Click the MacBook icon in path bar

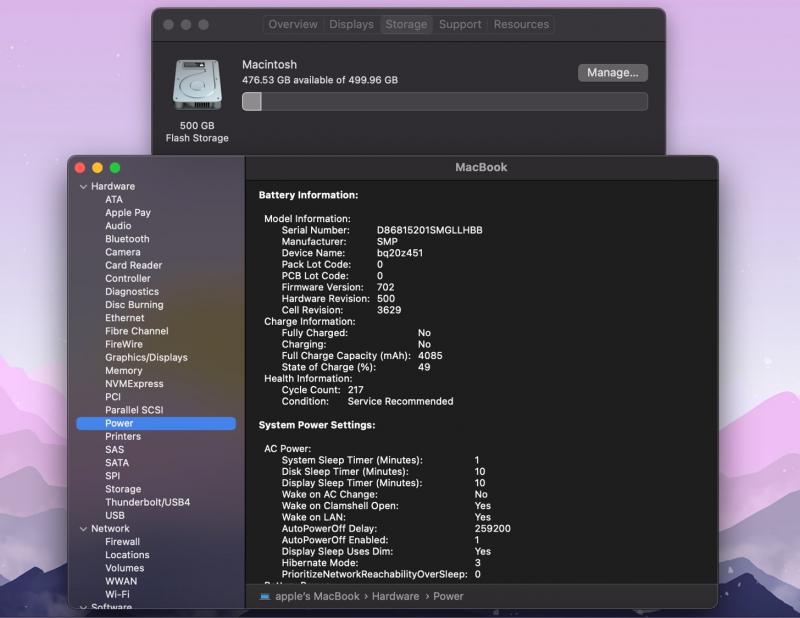[265, 596]
